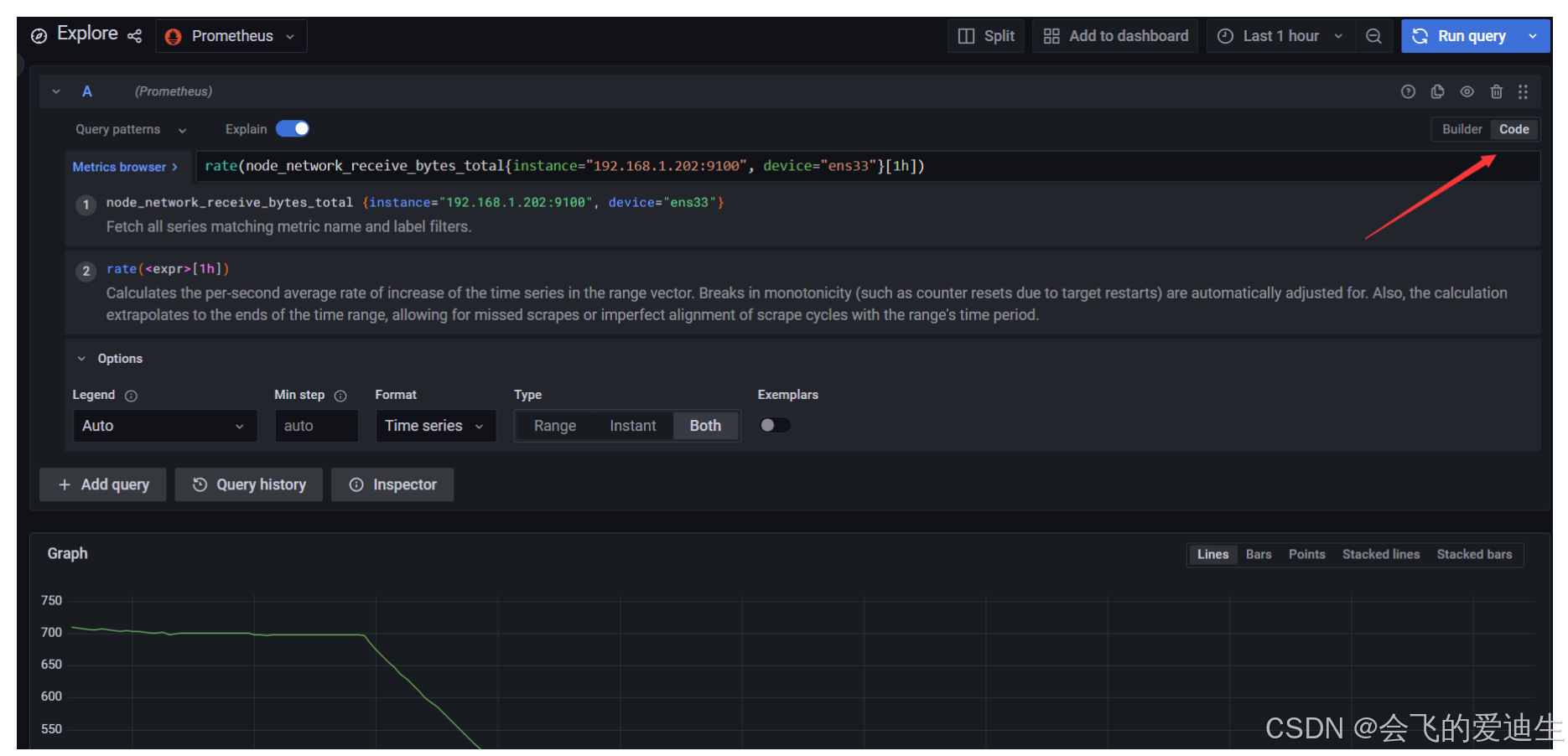Turn off the Explain toggle
The width and height of the screenshot is (1568, 756).
(x=293, y=128)
